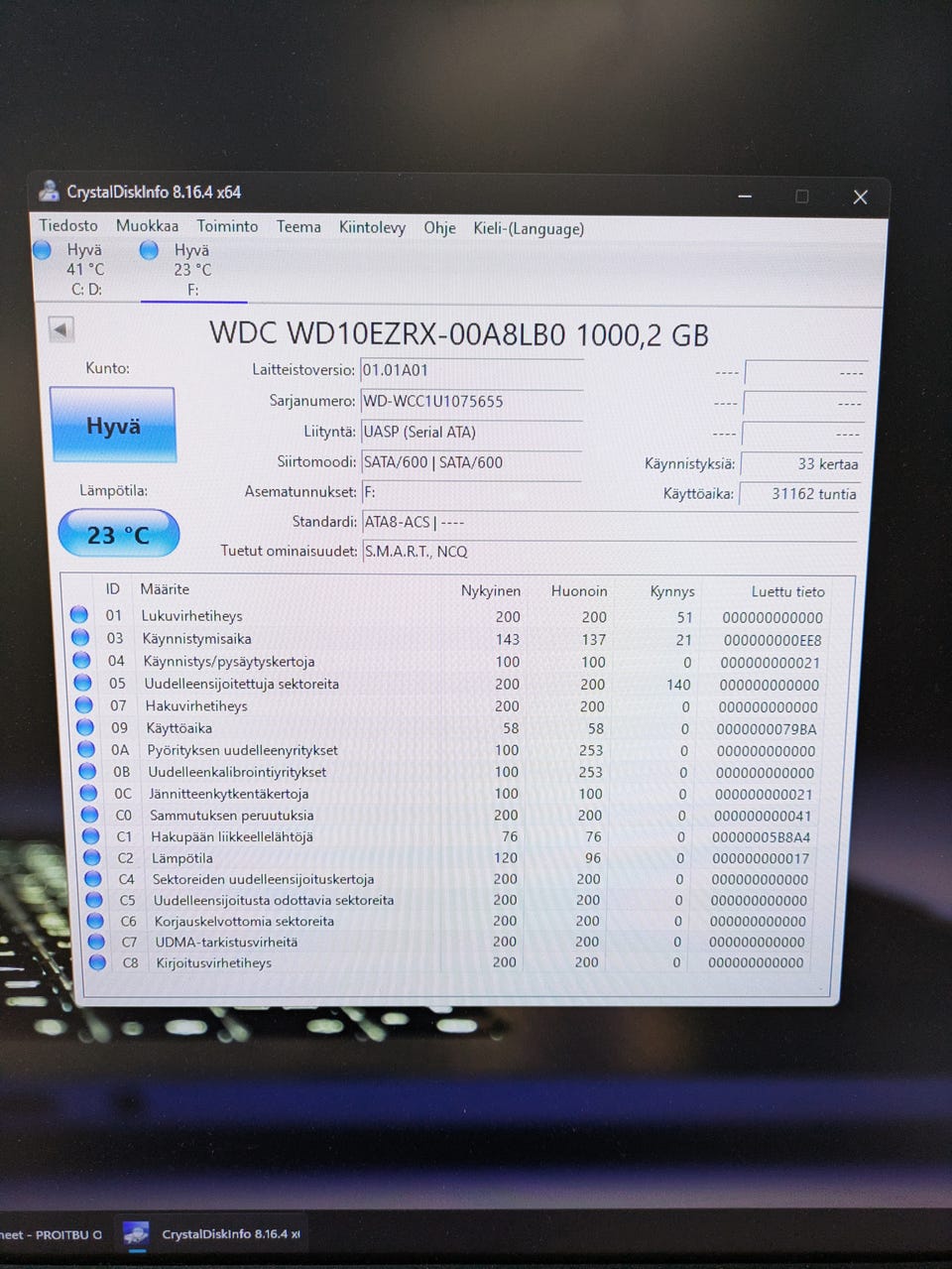Minimize the CrystalDiskInfo window
Screen dimensions: 952x1269
point(745,196)
